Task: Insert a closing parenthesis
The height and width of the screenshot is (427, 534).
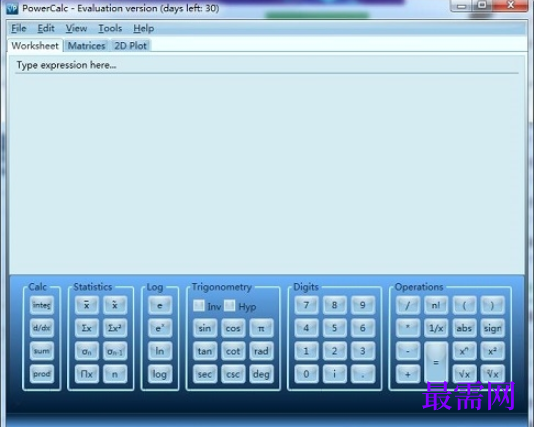Action: 492,305
